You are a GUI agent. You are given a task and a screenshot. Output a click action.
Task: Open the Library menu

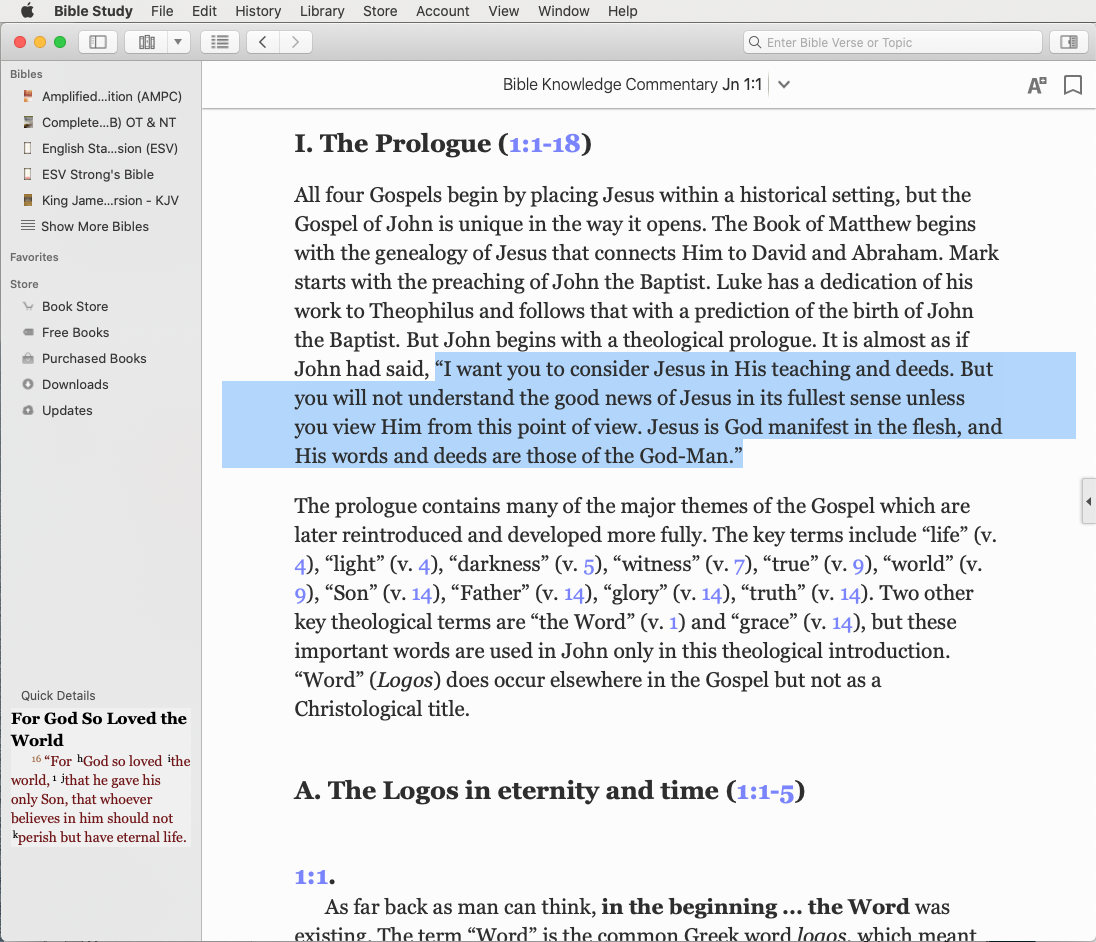click(322, 11)
